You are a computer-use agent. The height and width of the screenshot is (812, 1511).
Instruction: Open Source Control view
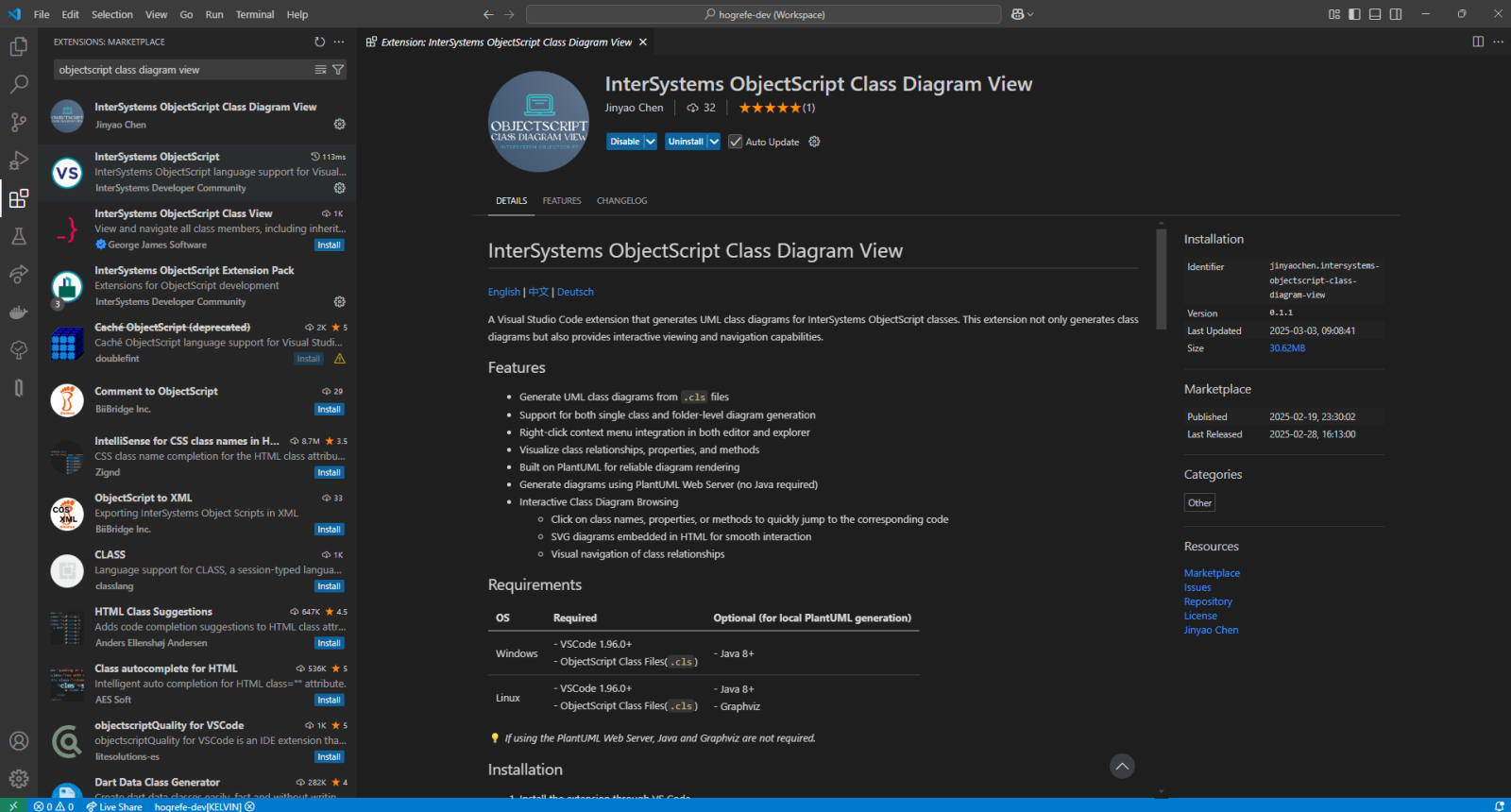[x=19, y=123]
